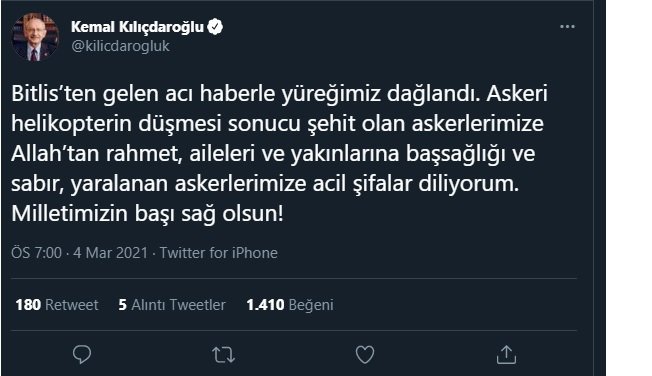Click the text Milletimizin başı sağ olsun!
This screenshot has height=376, width=652.
[x=147, y=214]
